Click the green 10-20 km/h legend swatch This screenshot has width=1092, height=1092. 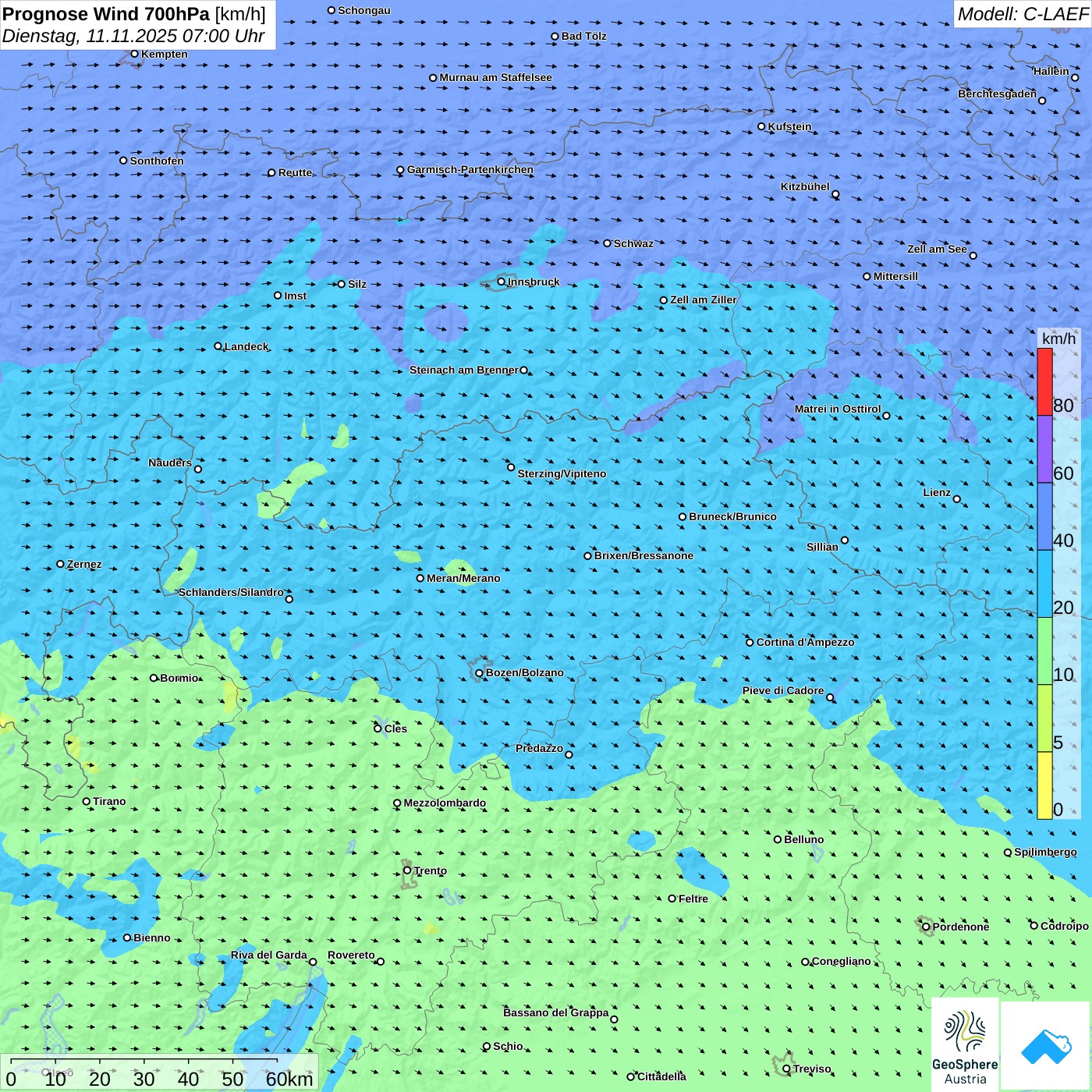(1044, 651)
